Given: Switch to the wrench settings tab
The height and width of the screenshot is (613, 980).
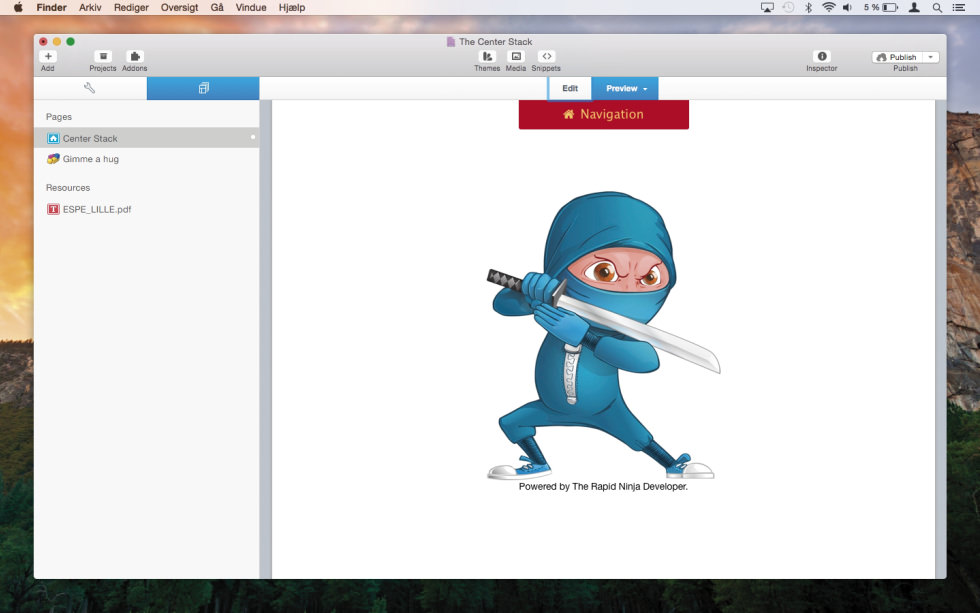Looking at the screenshot, I should point(90,88).
